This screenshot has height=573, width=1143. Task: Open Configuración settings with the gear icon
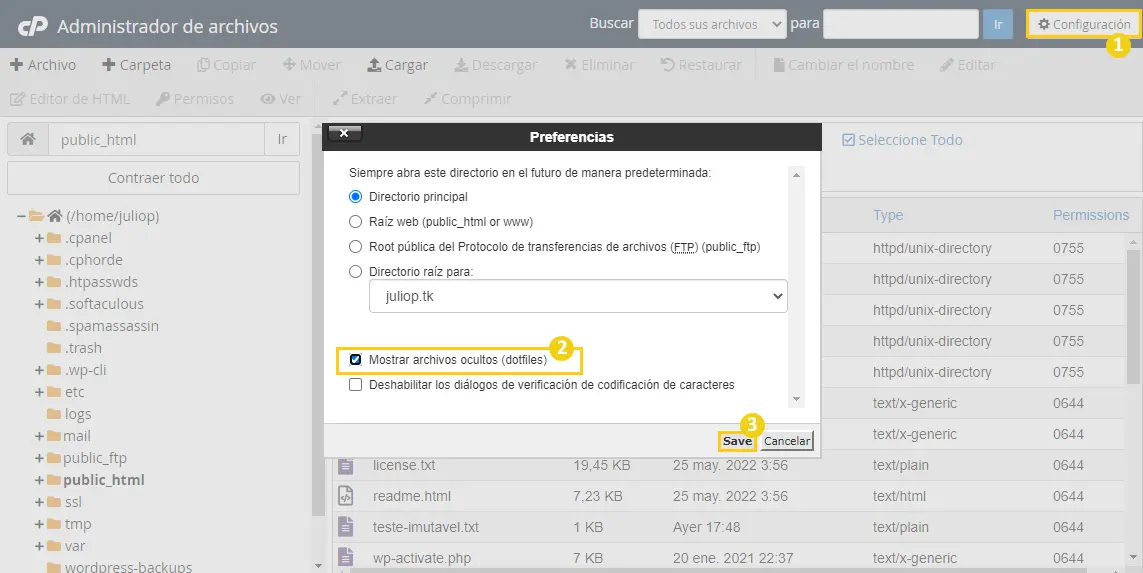click(x=1083, y=24)
